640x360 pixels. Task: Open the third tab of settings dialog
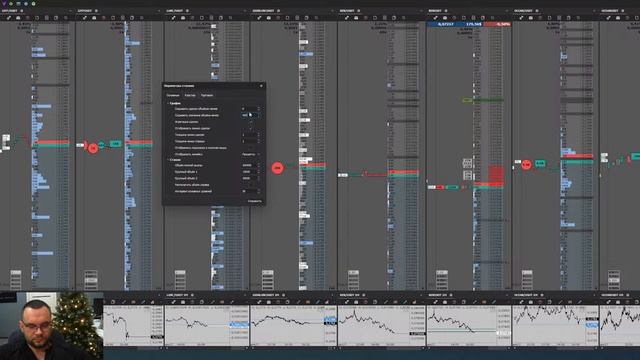(x=207, y=95)
